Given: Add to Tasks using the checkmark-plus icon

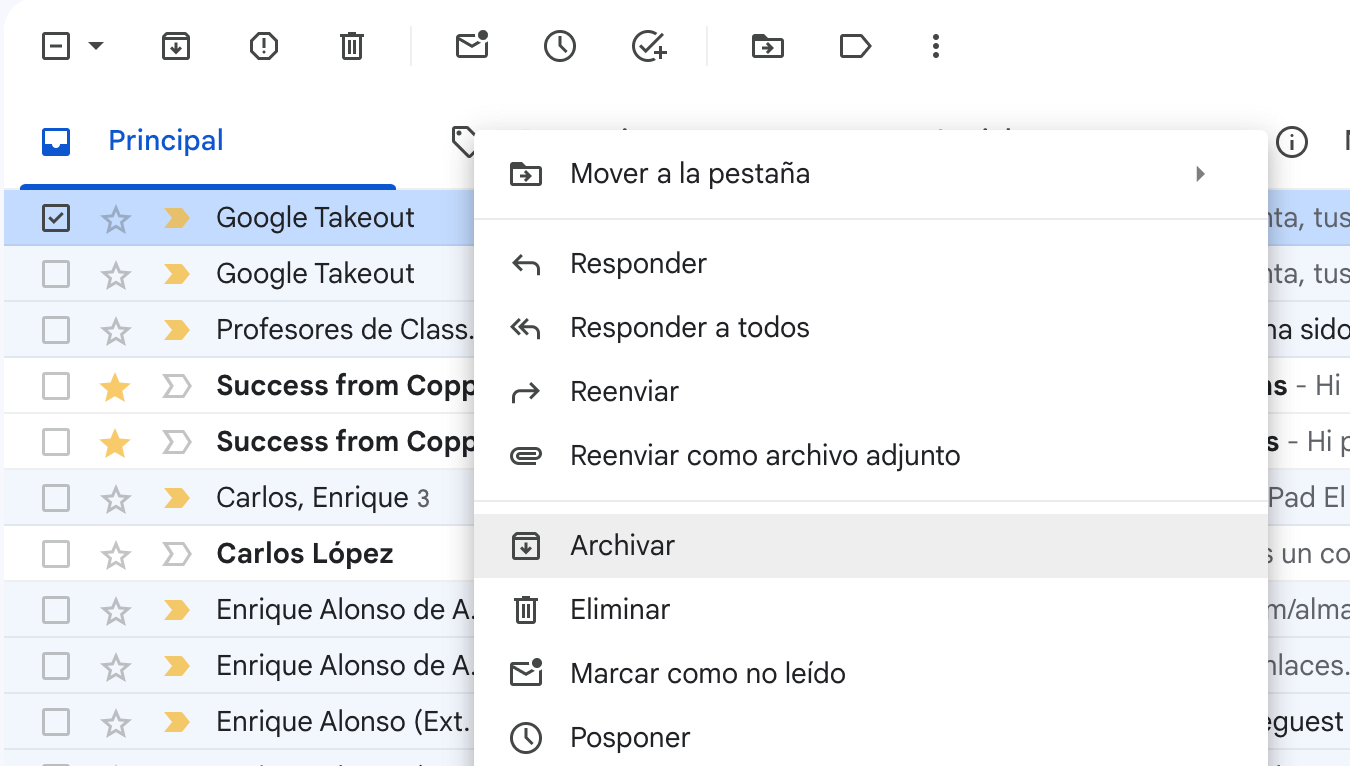Looking at the screenshot, I should click(649, 46).
